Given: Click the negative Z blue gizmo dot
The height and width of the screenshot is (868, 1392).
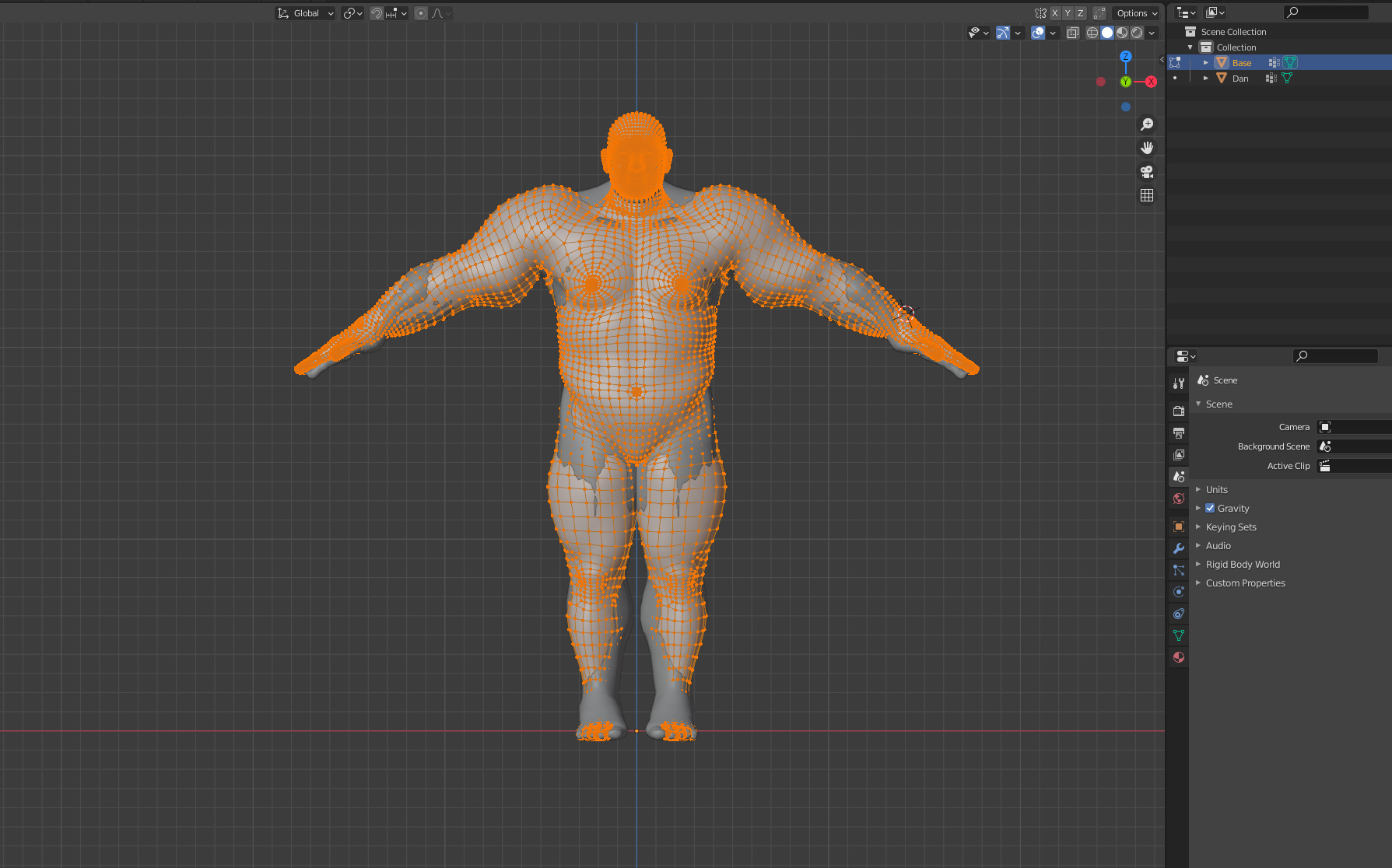Looking at the screenshot, I should [1126, 107].
